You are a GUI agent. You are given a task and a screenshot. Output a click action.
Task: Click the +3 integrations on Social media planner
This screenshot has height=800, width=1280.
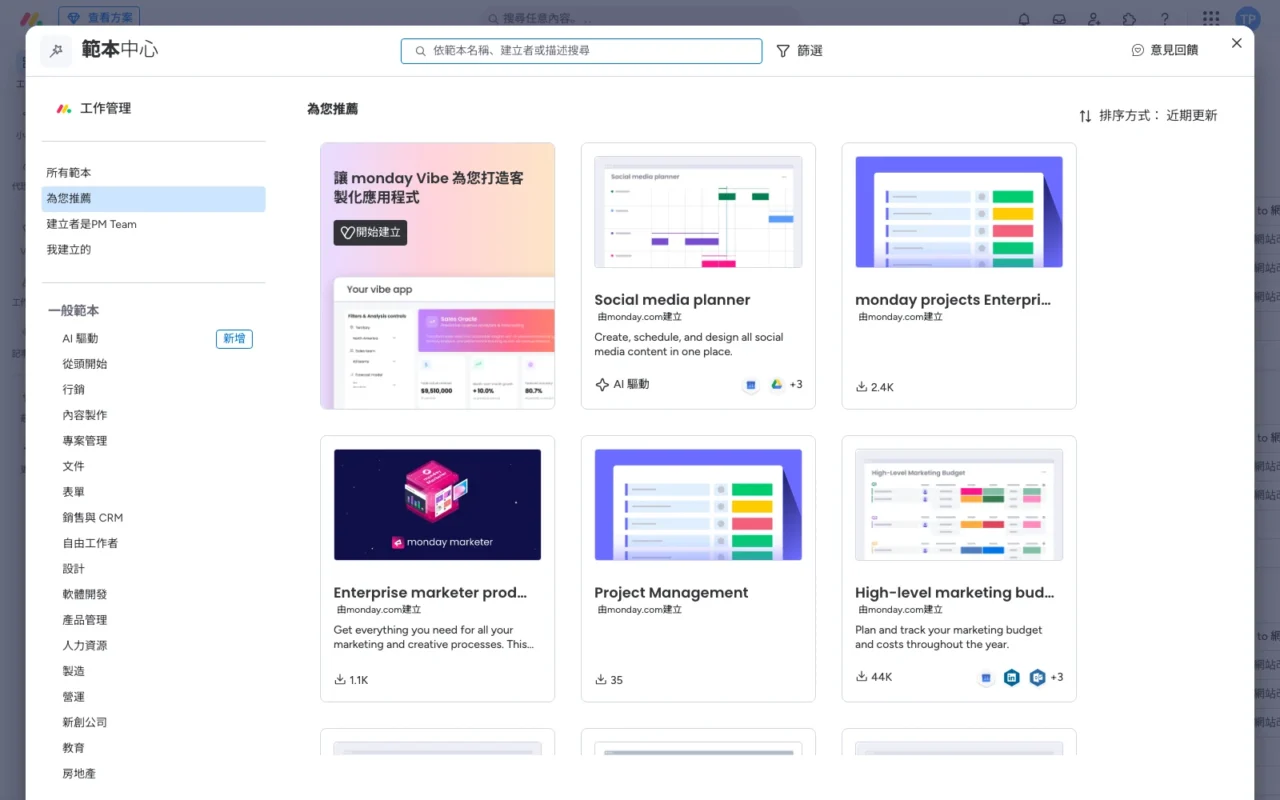click(796, 385)
